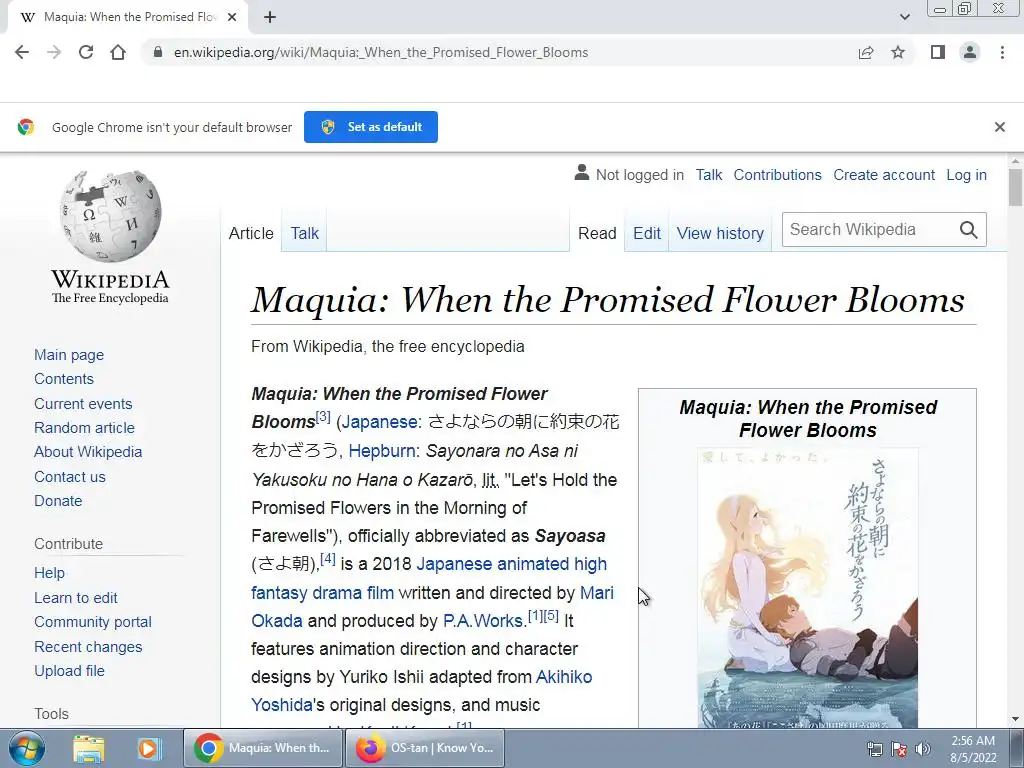Open Chrome three-dot menu

[x=1002, y=52]
